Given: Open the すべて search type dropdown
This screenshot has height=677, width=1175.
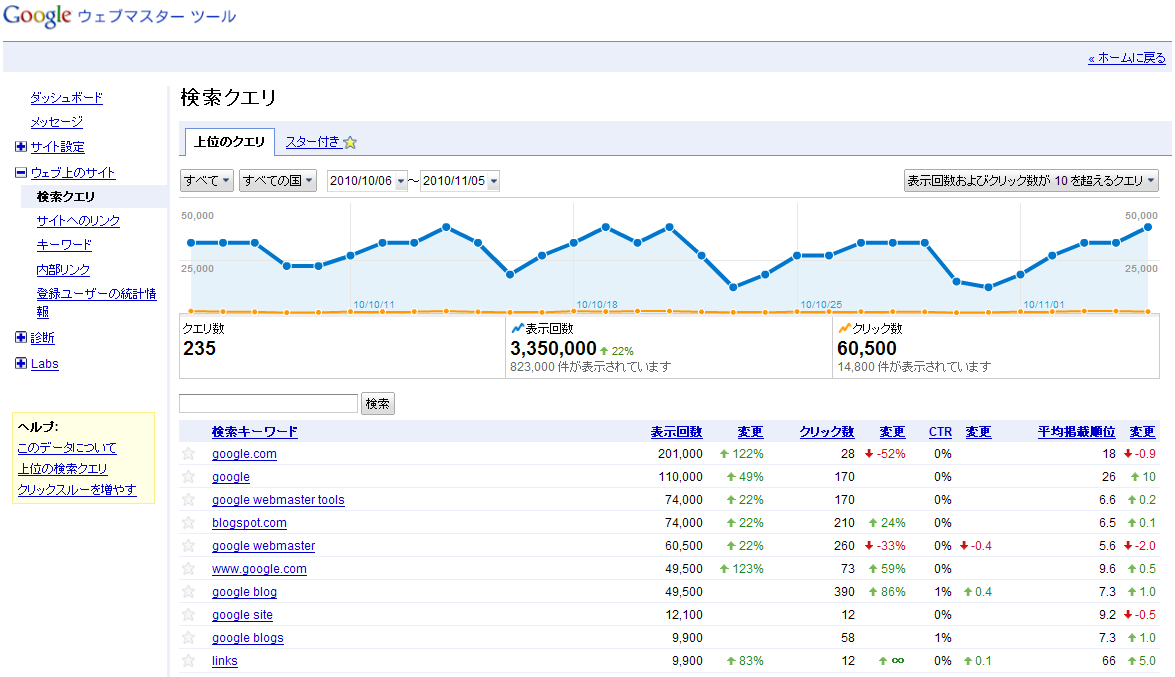Looking at the screenshot, I should pos(207,181).
